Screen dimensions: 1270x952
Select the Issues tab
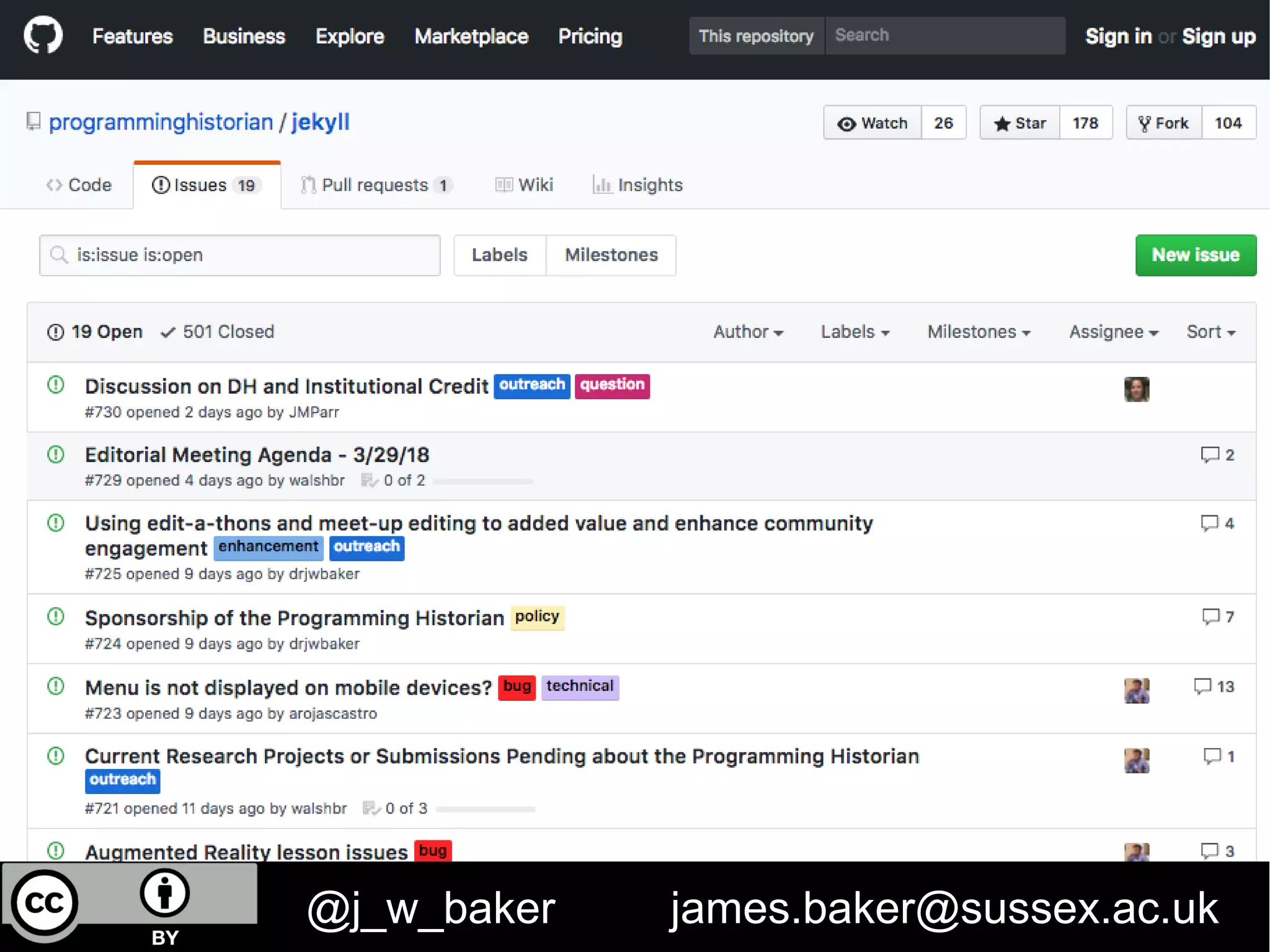click(x=206, y=185)
